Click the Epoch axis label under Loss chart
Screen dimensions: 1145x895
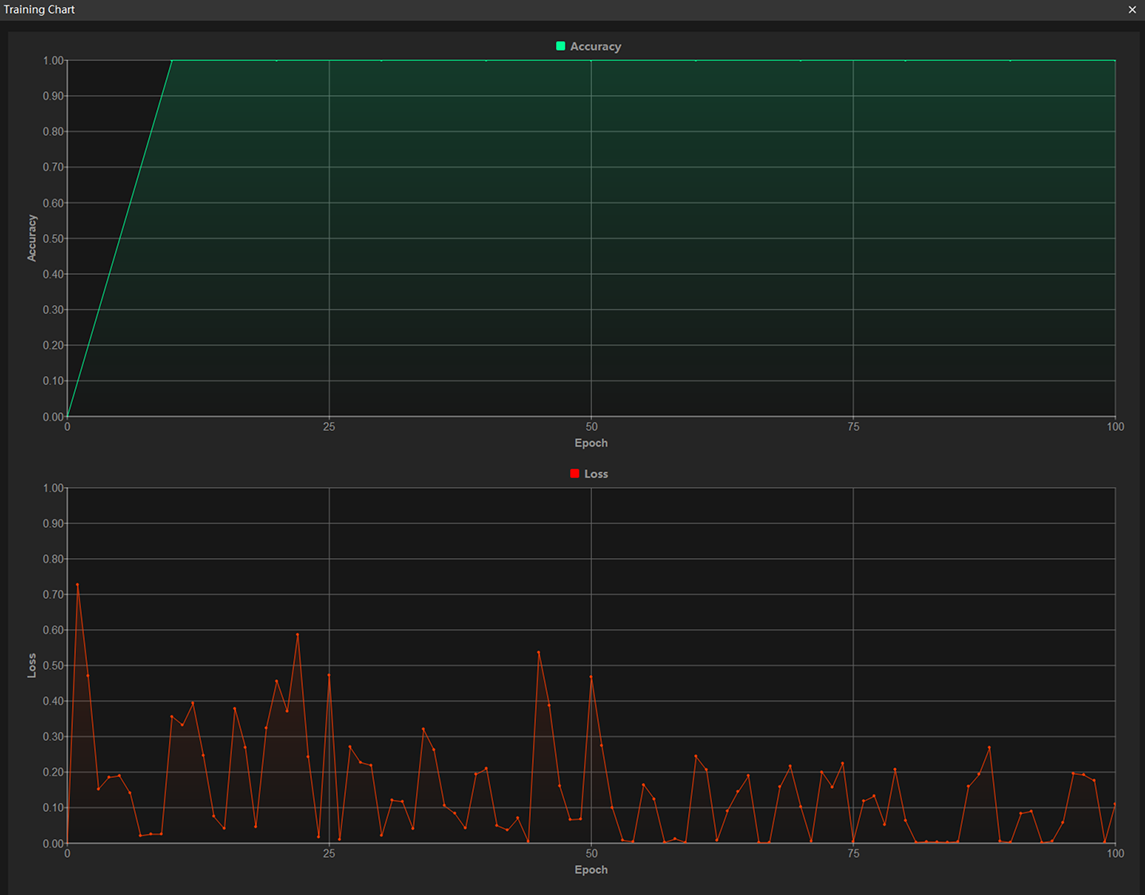pos(591,869)
